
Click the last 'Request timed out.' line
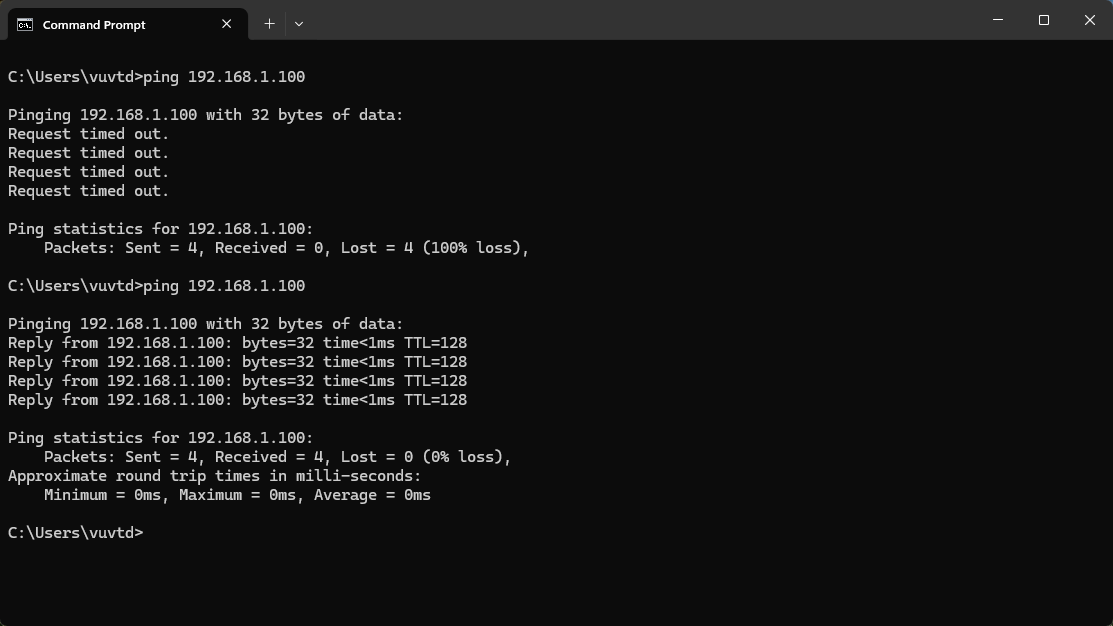tap(89, 191)
